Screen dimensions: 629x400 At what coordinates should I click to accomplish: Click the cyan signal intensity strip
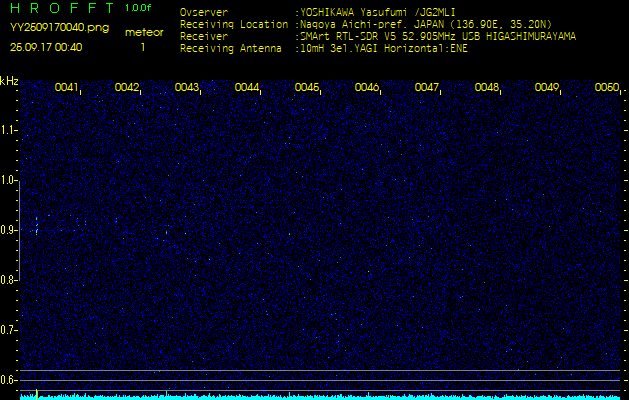tap(320, 396)
